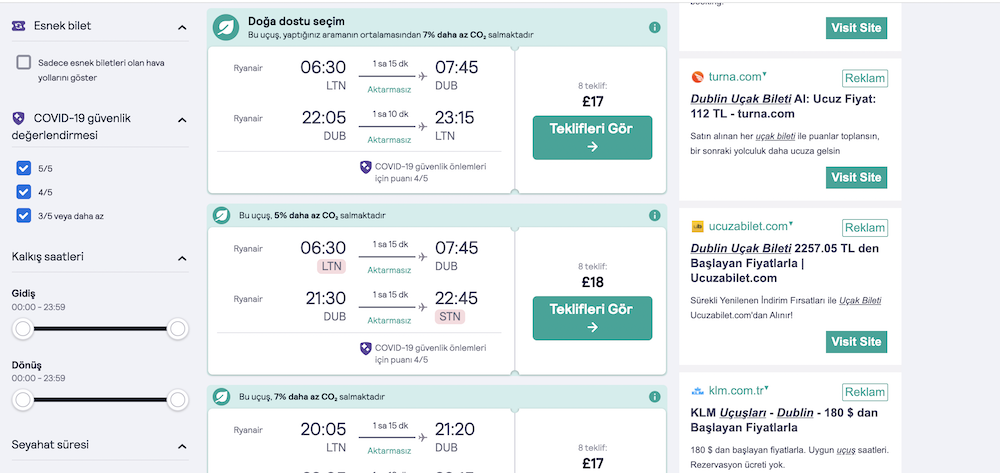Click the turna.com logo icon in the ad
This screenshot has width=1000, height=473.
[697, 78]
